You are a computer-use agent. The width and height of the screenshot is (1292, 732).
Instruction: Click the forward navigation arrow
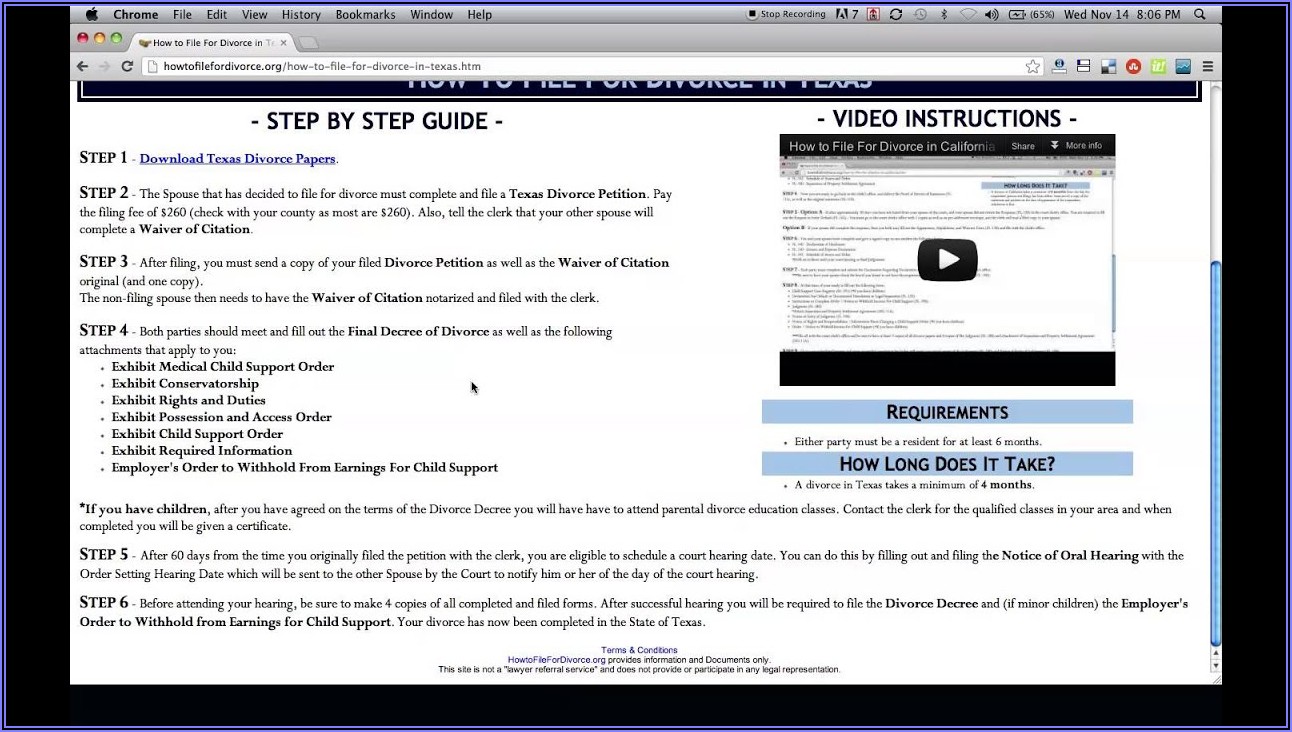[x=104, y=67]
